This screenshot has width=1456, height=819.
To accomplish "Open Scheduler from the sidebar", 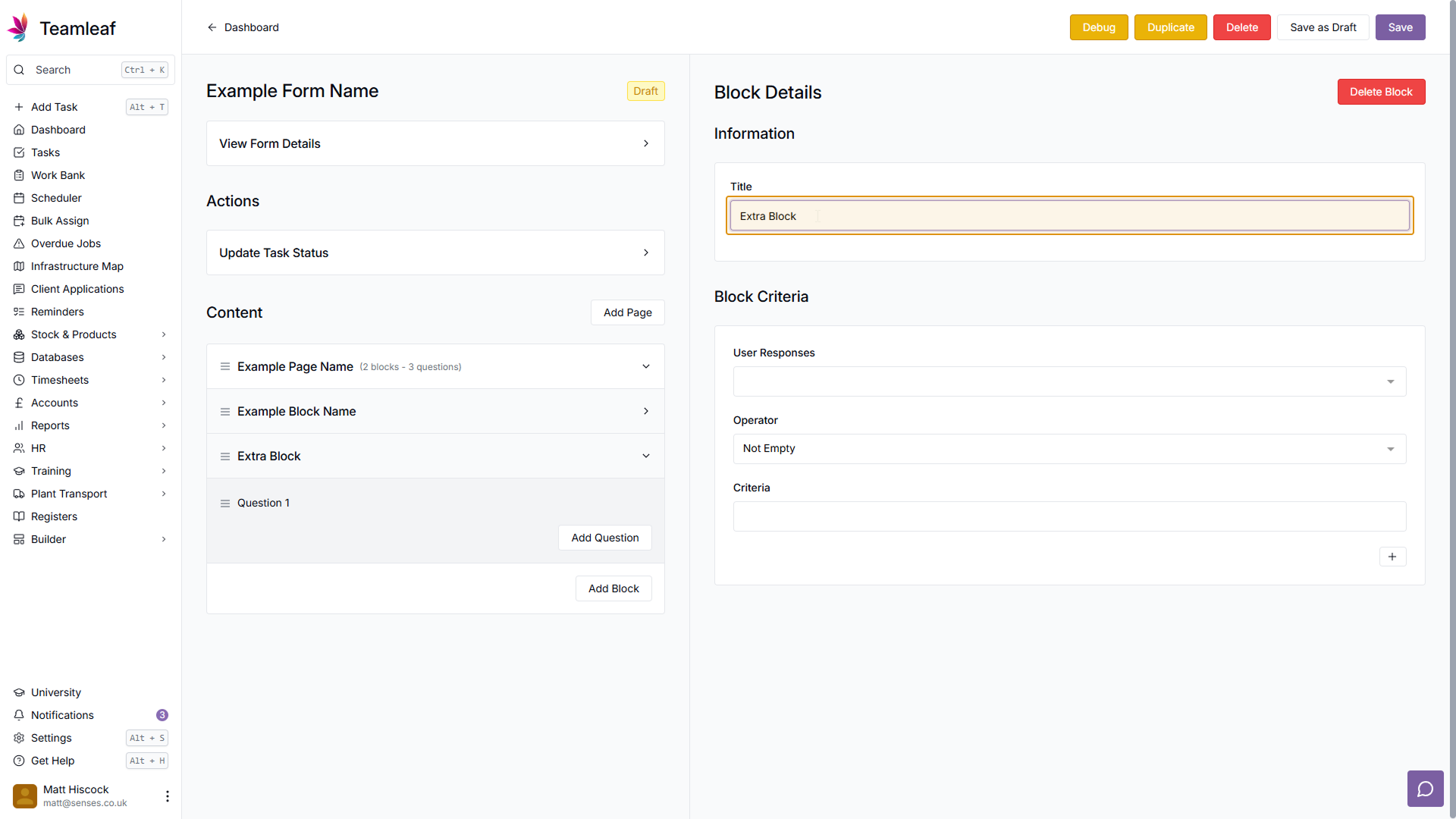I will click(56, 198).
